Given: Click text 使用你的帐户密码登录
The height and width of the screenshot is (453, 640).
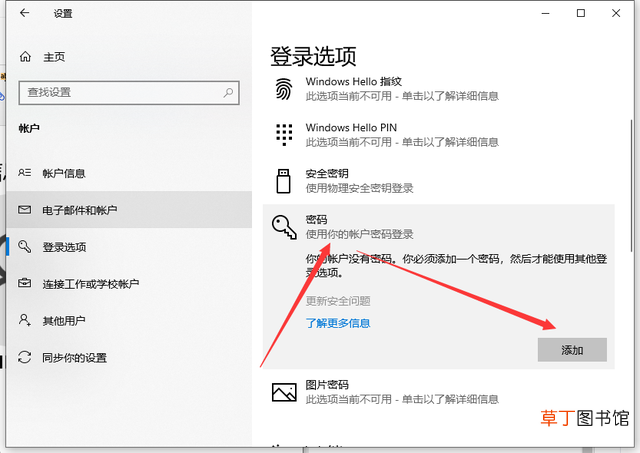Looking at the screenshot, I should click(360, 234).
